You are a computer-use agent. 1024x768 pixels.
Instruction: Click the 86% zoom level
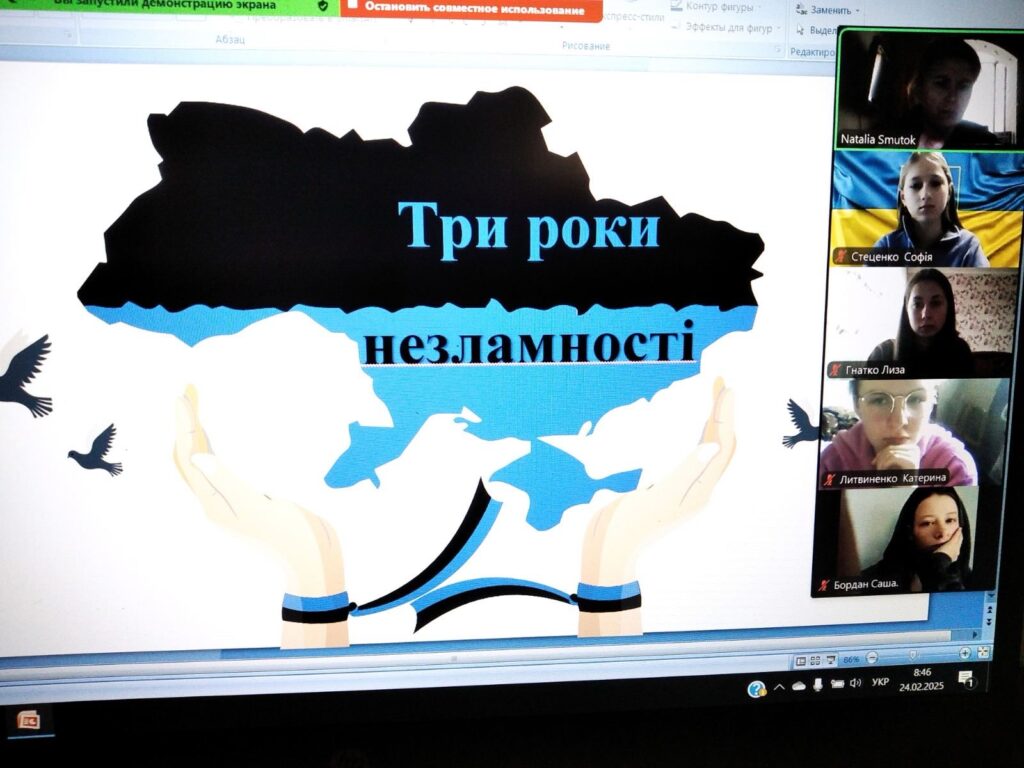tap(850, 659)
